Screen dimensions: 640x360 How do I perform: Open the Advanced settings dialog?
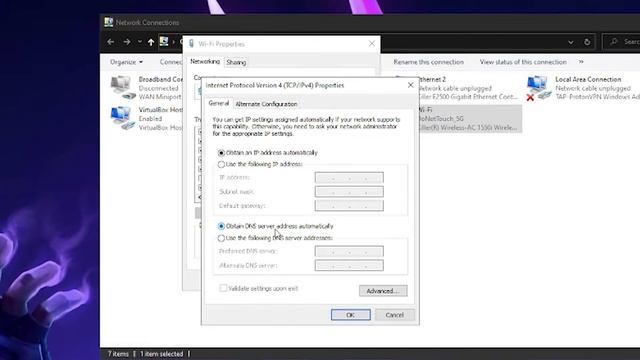pyautogui.click(x=383, y=291)
